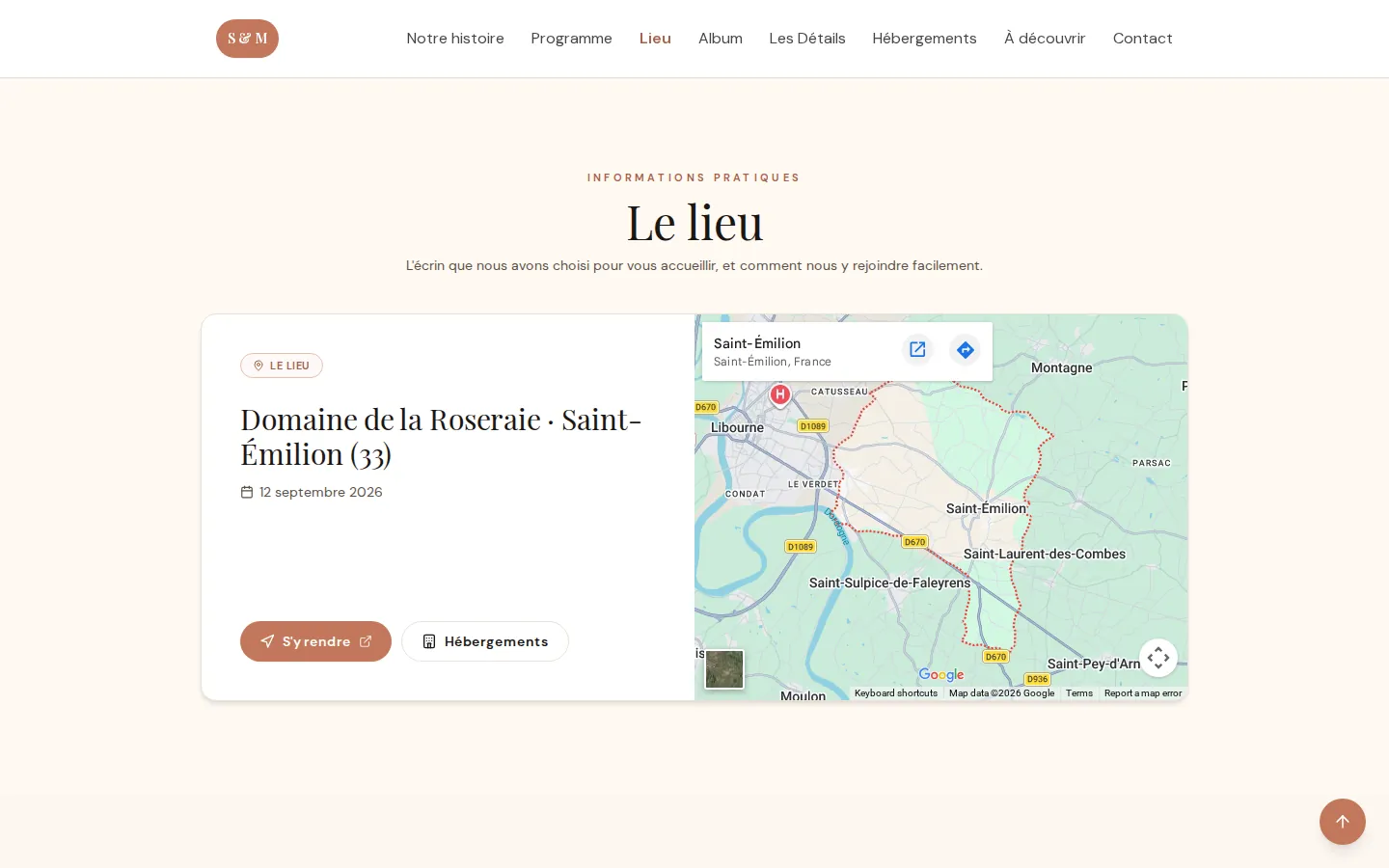This screenshot has width=1389, height=868.
Task: Click the LE LIEU tag badge
Action: (x=282, y=366)
